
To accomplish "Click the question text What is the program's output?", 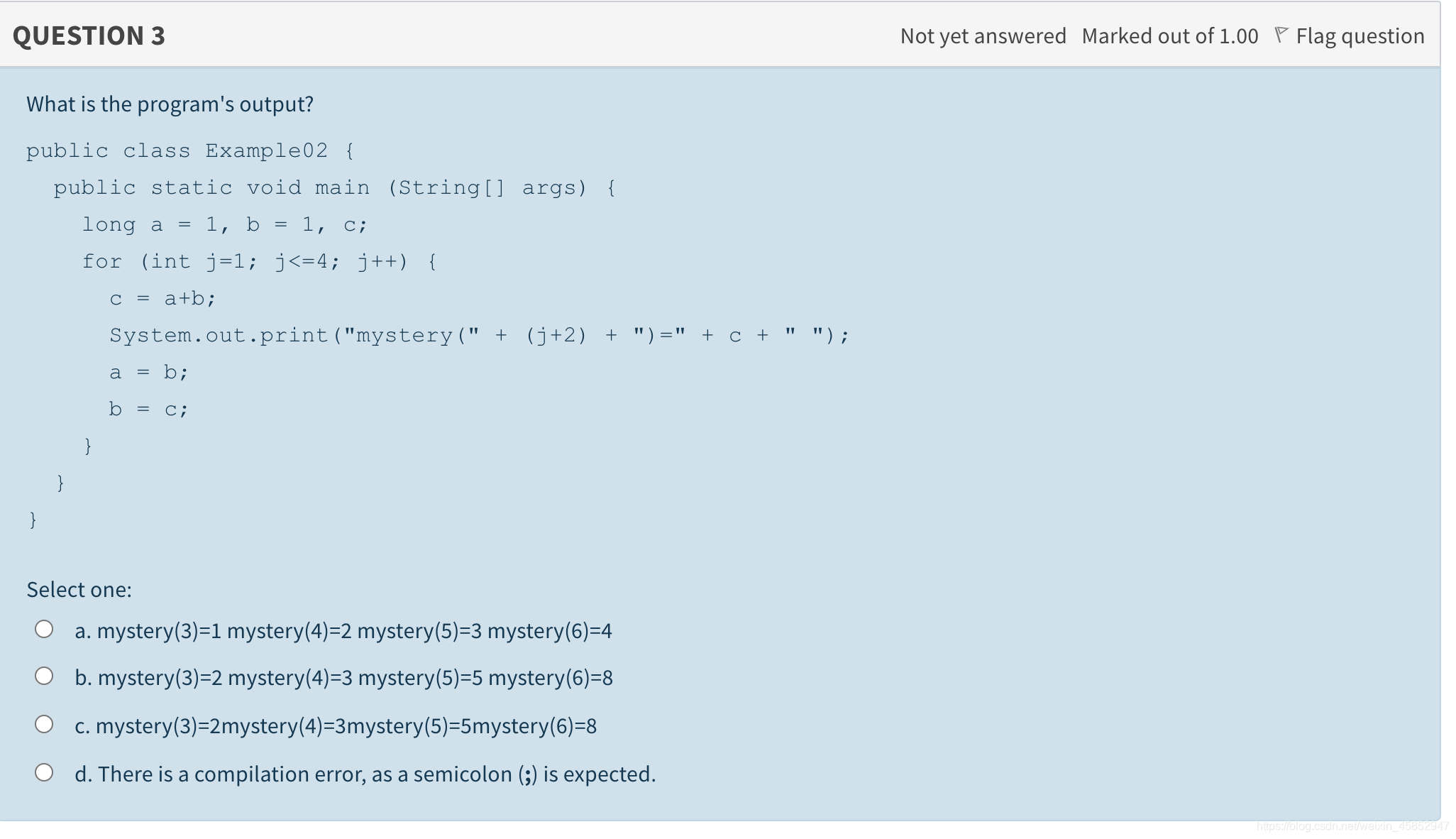I will pyautogui.click(x=170, y=104).
